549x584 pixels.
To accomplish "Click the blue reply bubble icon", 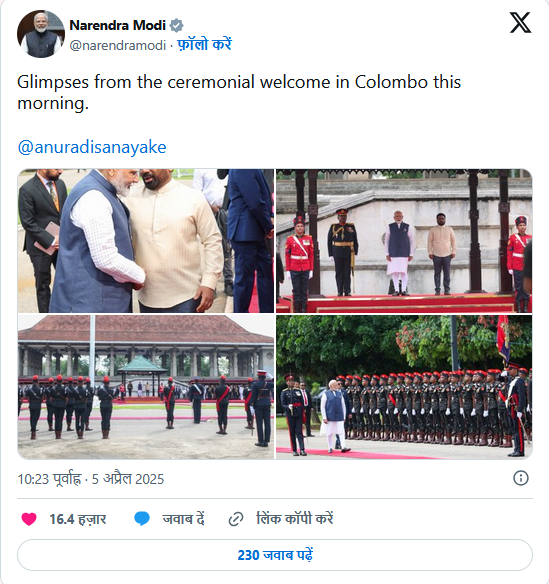I will coord(142,519).
